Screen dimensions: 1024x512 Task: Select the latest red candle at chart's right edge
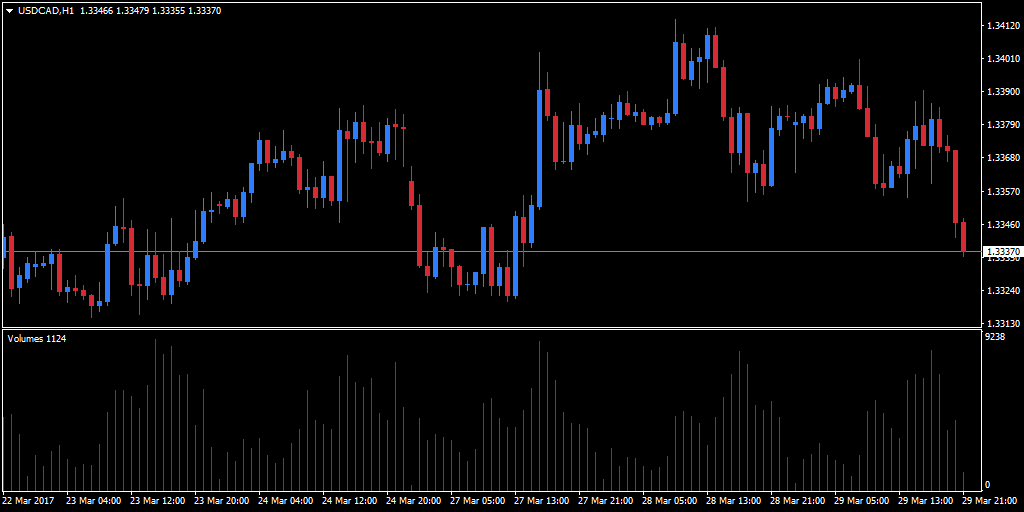click(x=963, y=237)
